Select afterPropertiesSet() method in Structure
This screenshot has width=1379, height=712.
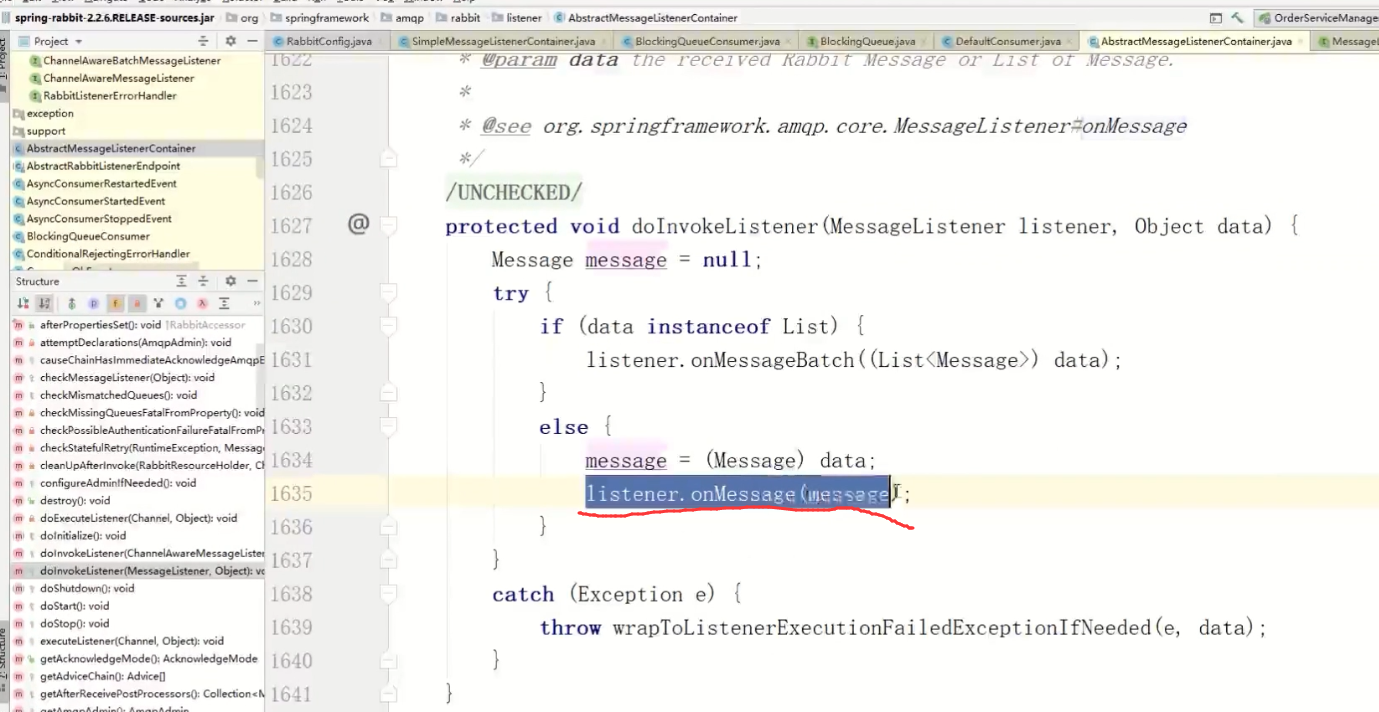[x=136, y=325]
